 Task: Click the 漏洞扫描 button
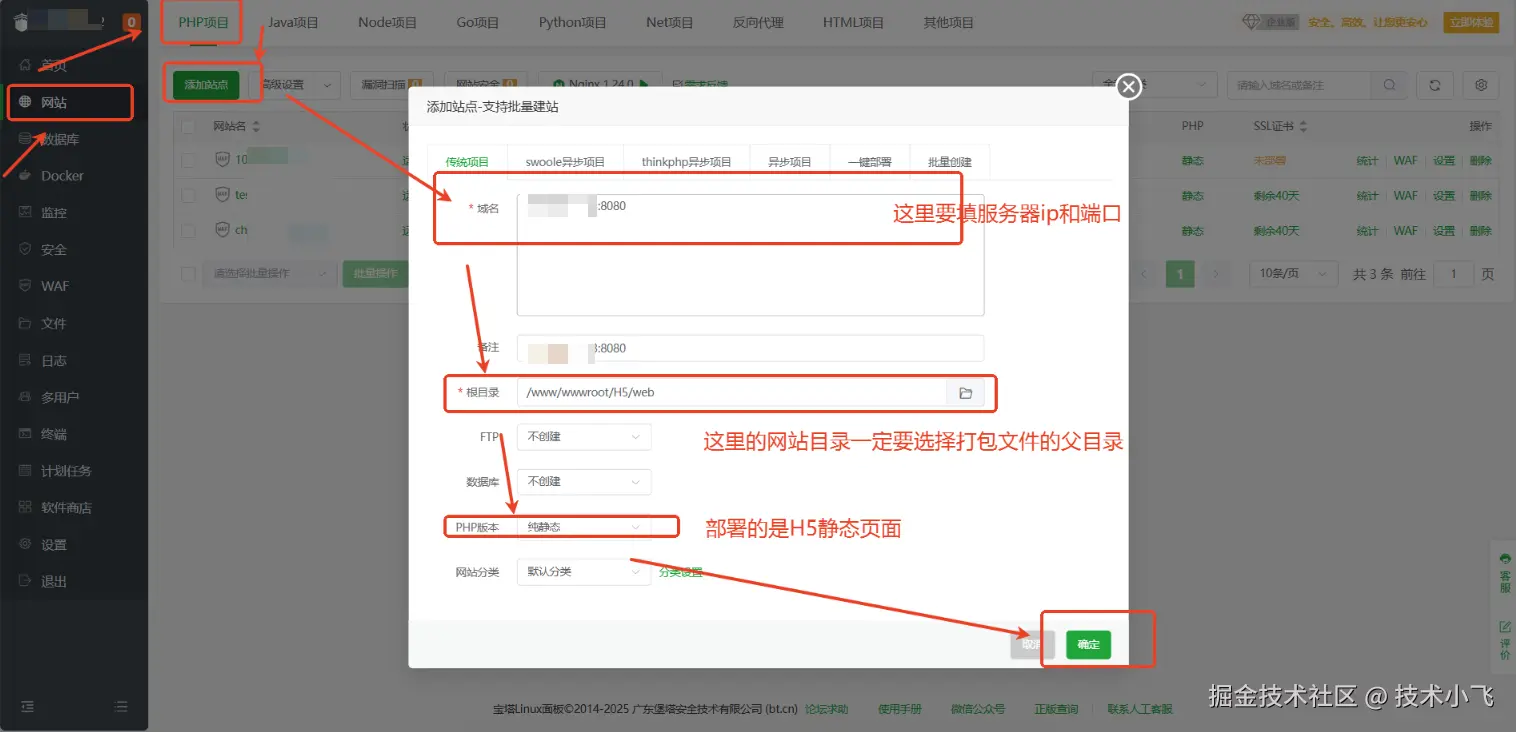(x=391, y=85)
